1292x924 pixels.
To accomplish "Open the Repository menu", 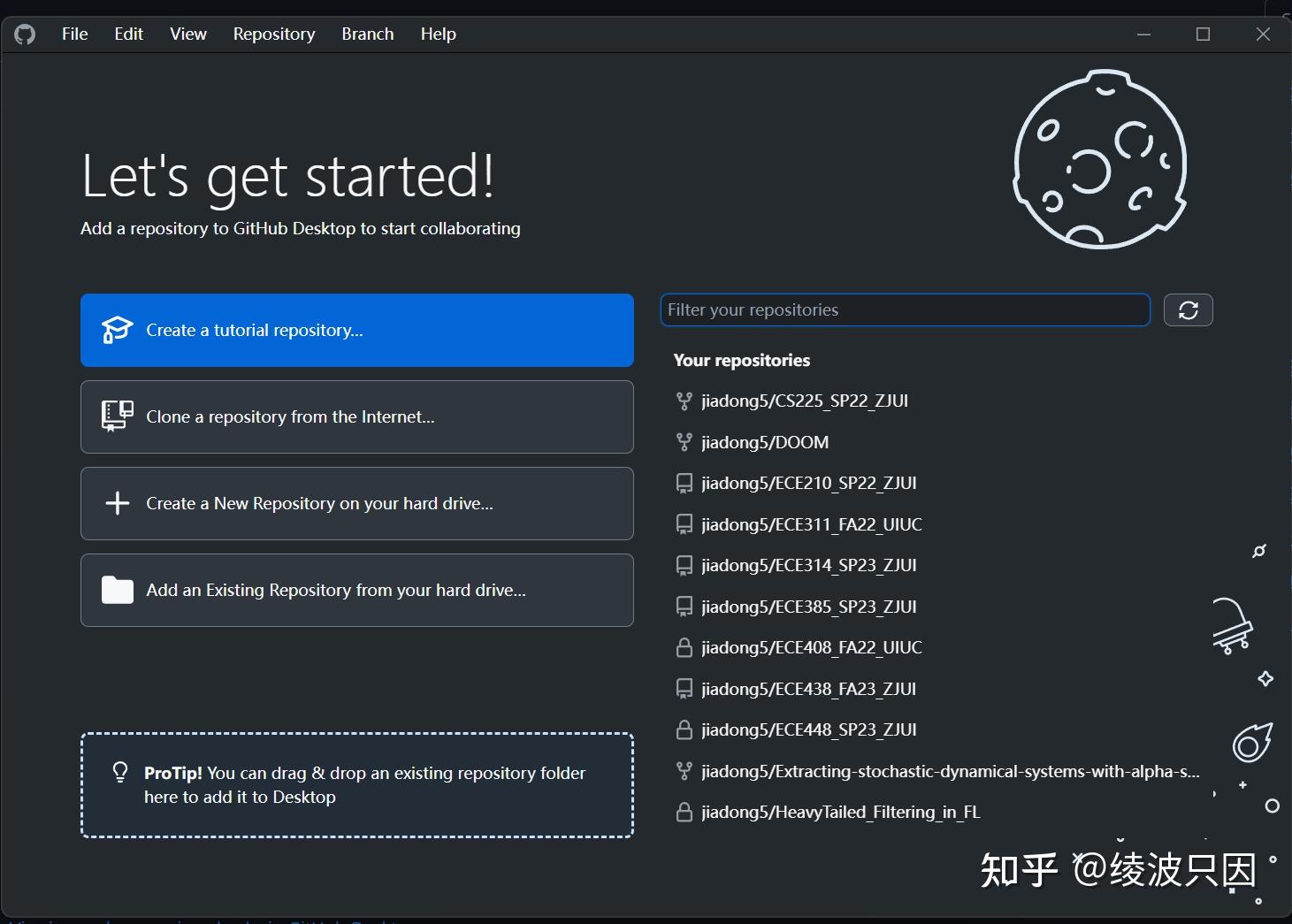I will (x=273, y=34).
